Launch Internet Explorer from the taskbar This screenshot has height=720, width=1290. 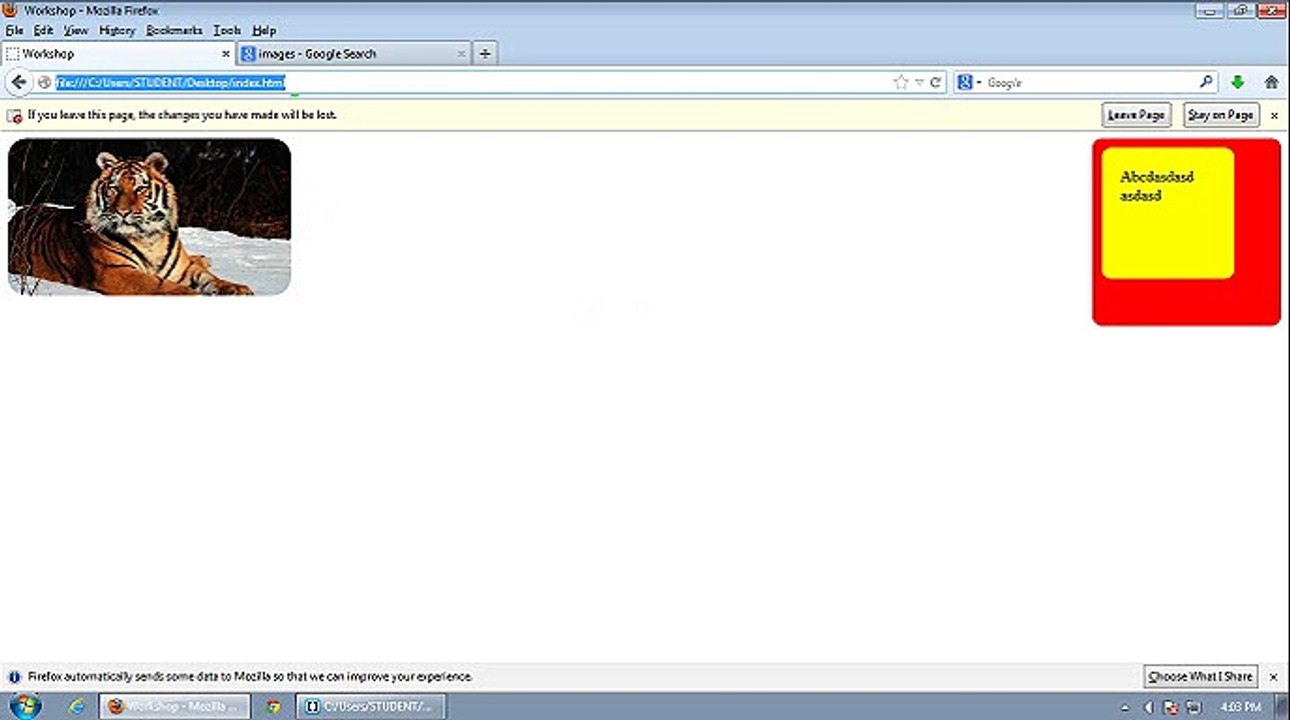click(77, 706)
